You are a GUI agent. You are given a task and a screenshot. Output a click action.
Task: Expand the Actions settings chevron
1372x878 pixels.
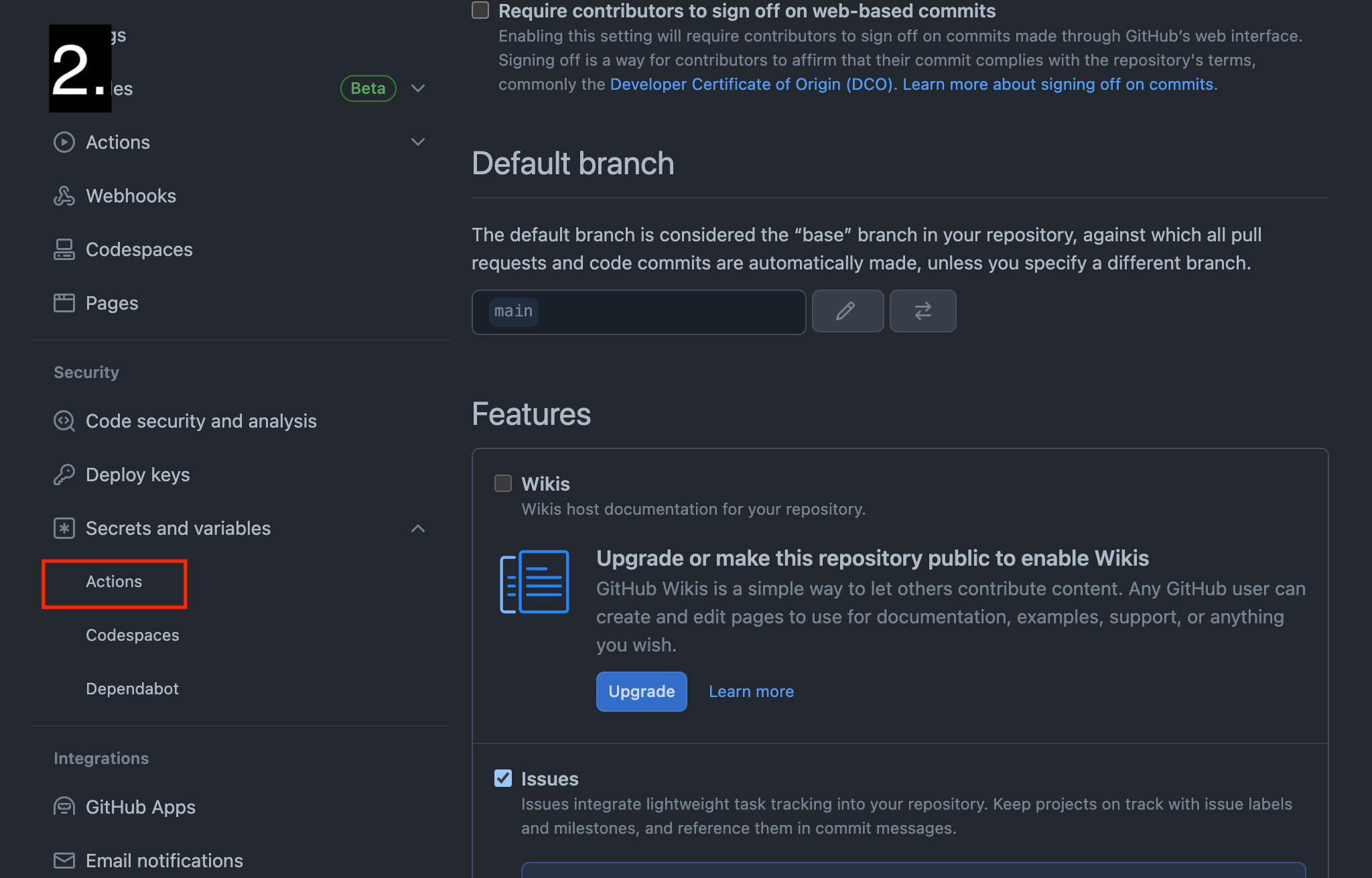pos(418,142)
